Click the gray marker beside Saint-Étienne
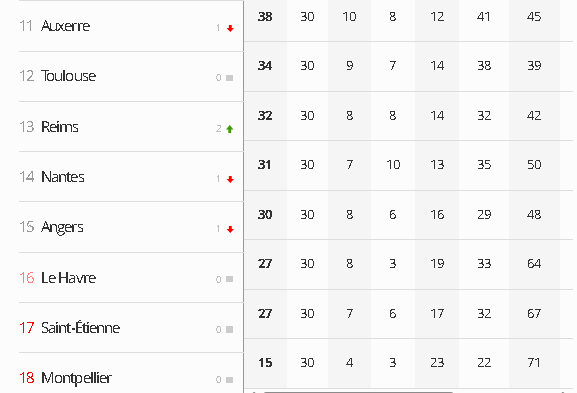 tap(230, 329)
